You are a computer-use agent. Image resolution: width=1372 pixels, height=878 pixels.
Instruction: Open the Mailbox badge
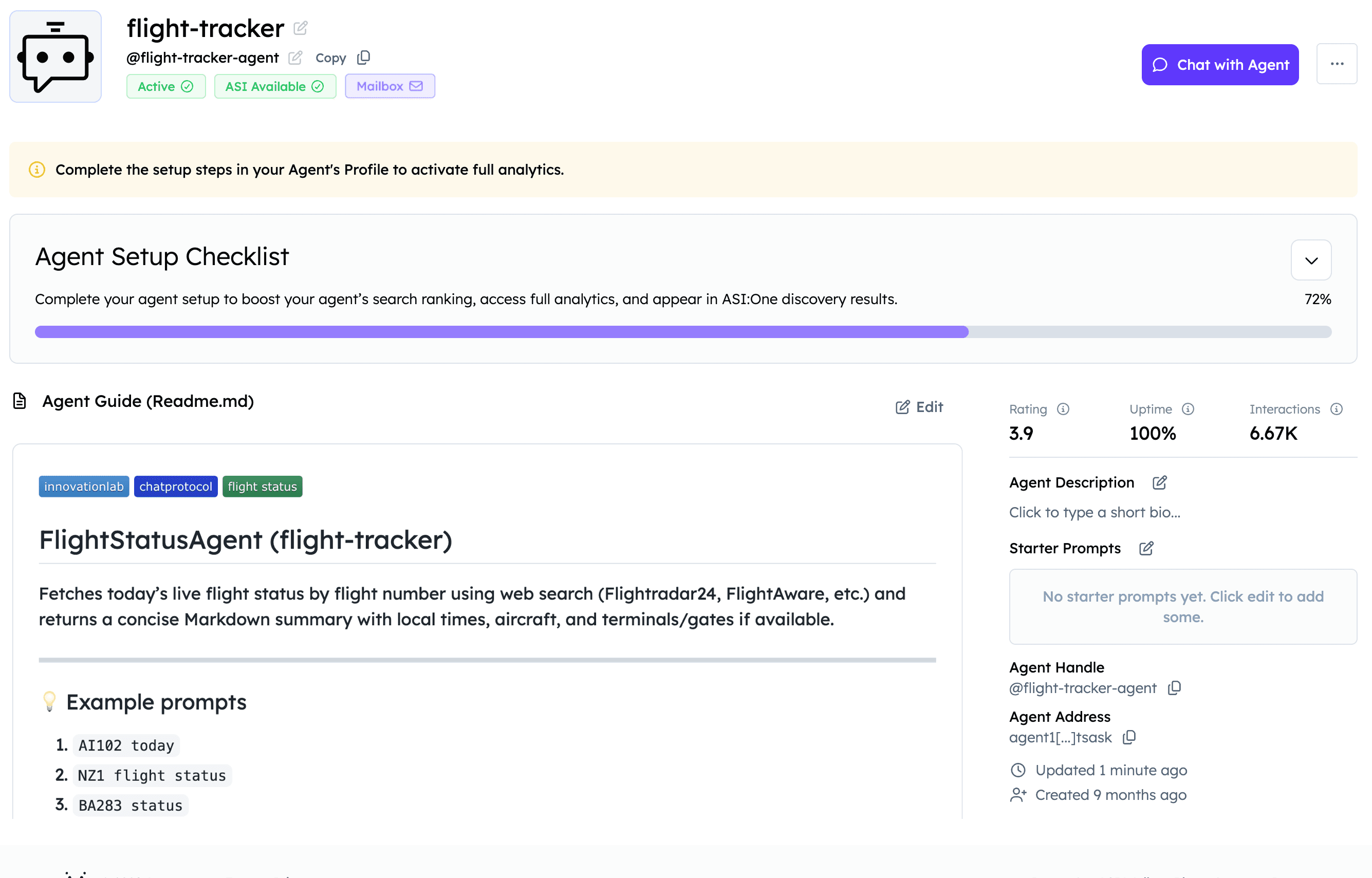coord(390,86)
